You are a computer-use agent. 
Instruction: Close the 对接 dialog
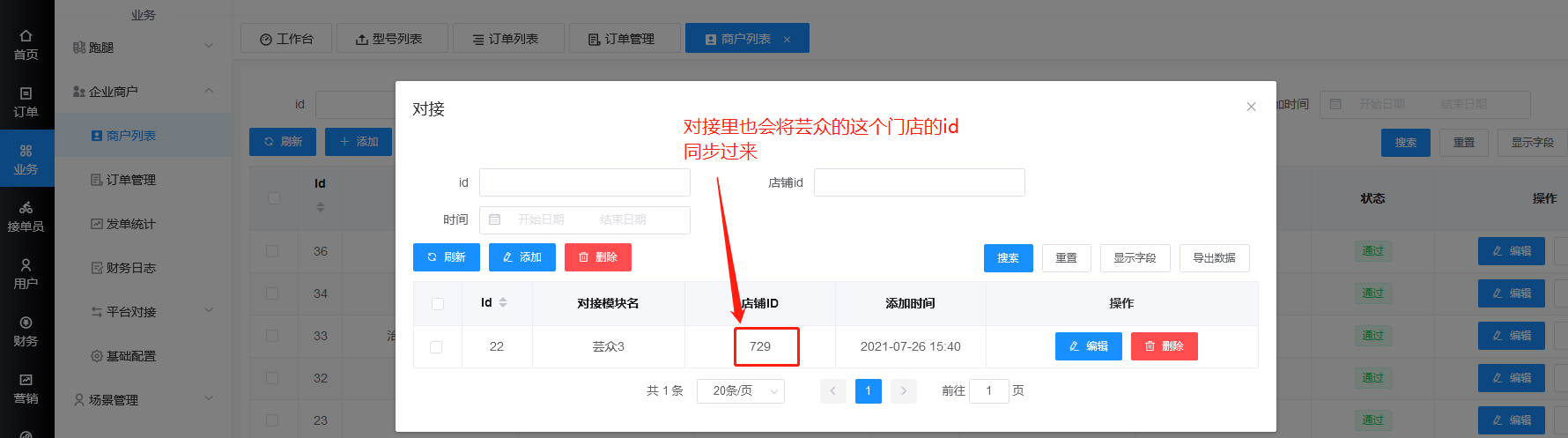(x=1251, y=107)
